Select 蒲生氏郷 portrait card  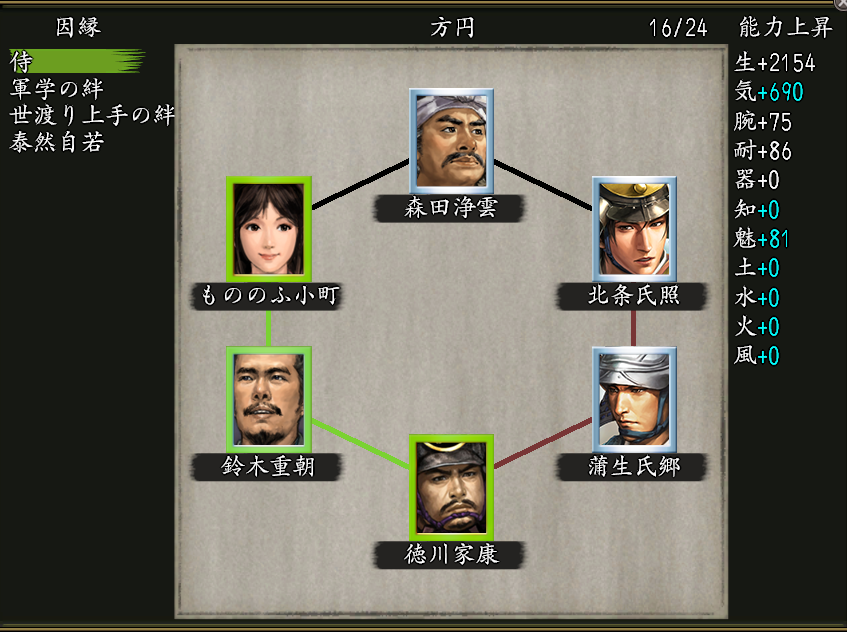(634, 400)
